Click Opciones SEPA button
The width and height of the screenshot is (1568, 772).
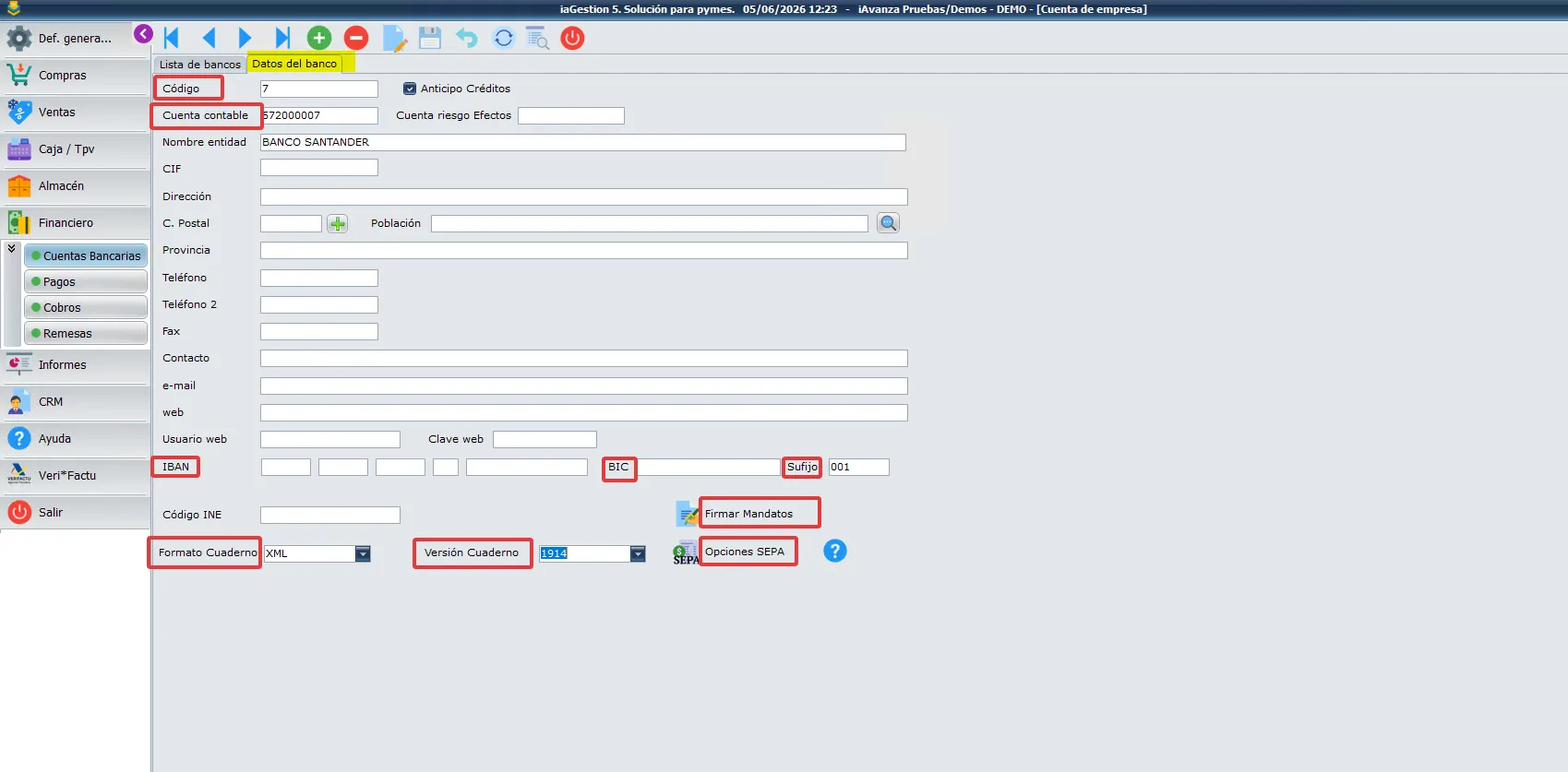point(745,552)
